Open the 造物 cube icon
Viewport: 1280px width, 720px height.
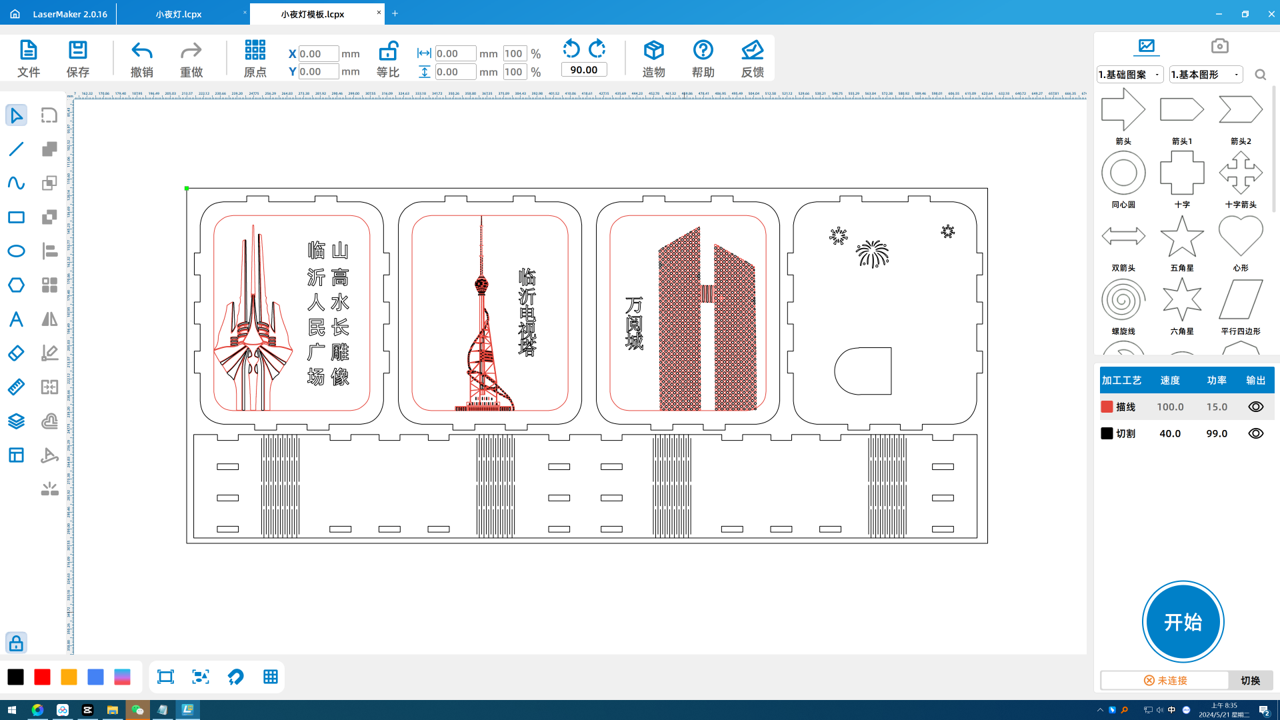click(x=654, y=50)
